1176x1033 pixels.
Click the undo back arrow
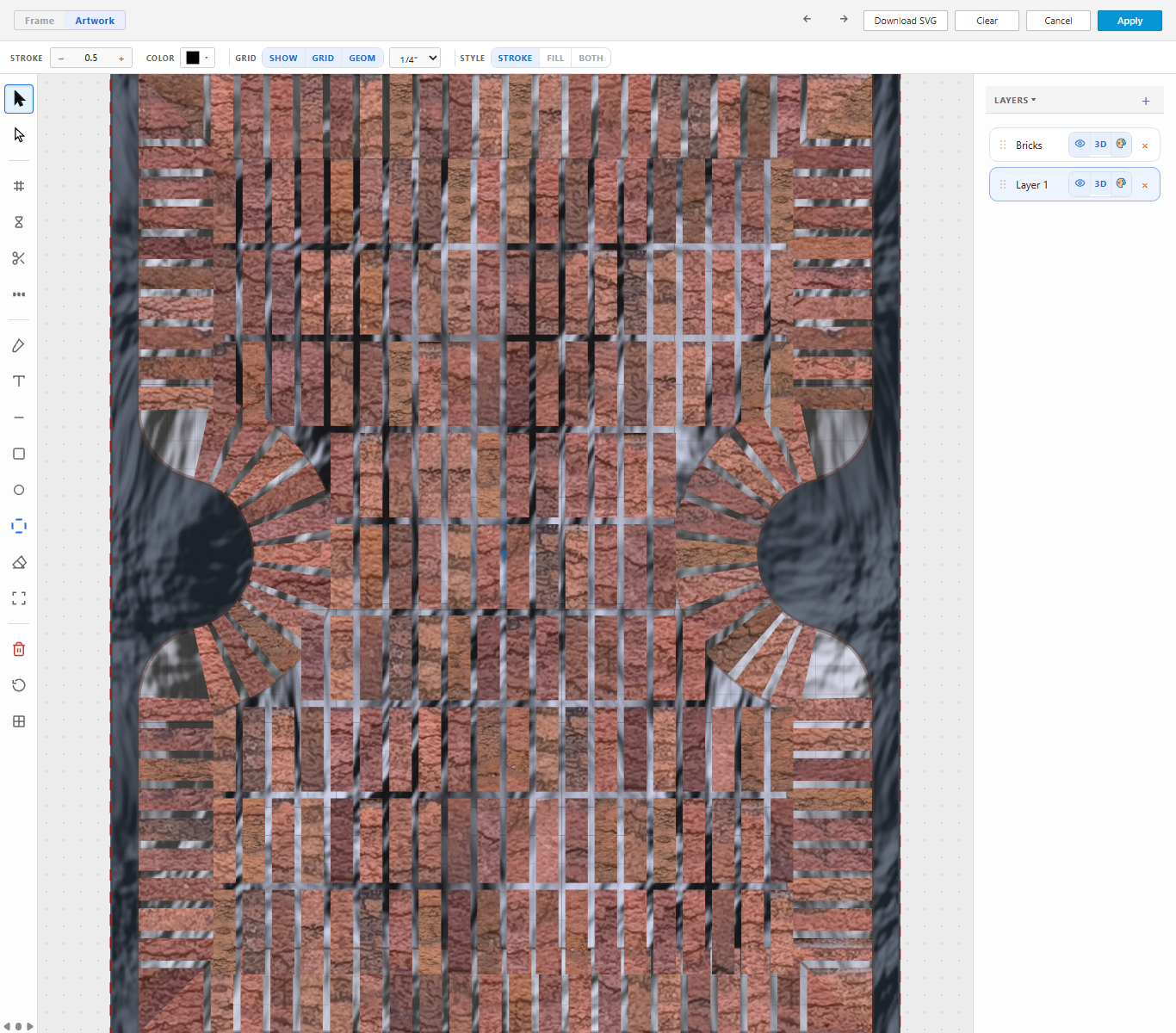(x=807, y=19)
